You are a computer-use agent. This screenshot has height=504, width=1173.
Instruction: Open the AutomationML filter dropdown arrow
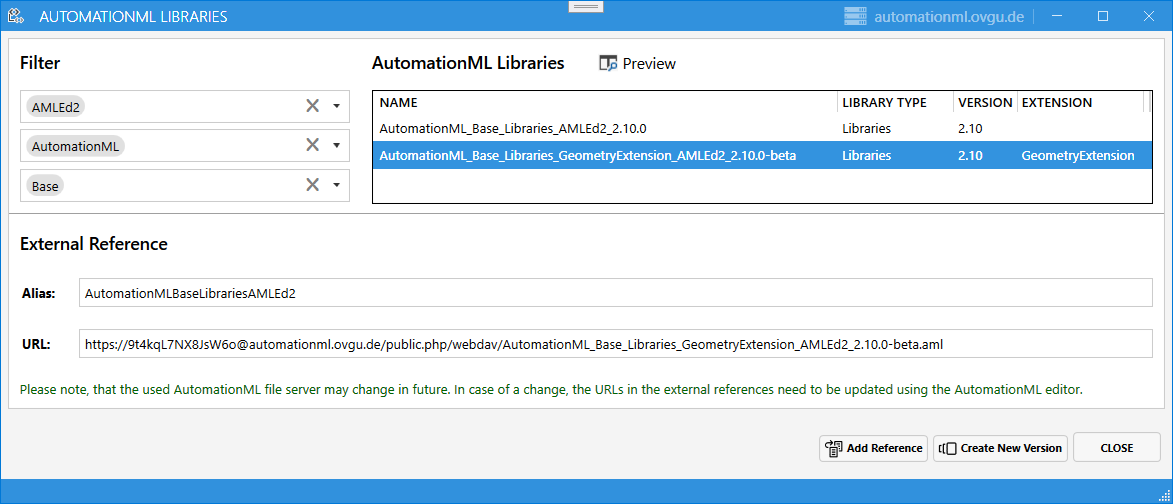337,146
